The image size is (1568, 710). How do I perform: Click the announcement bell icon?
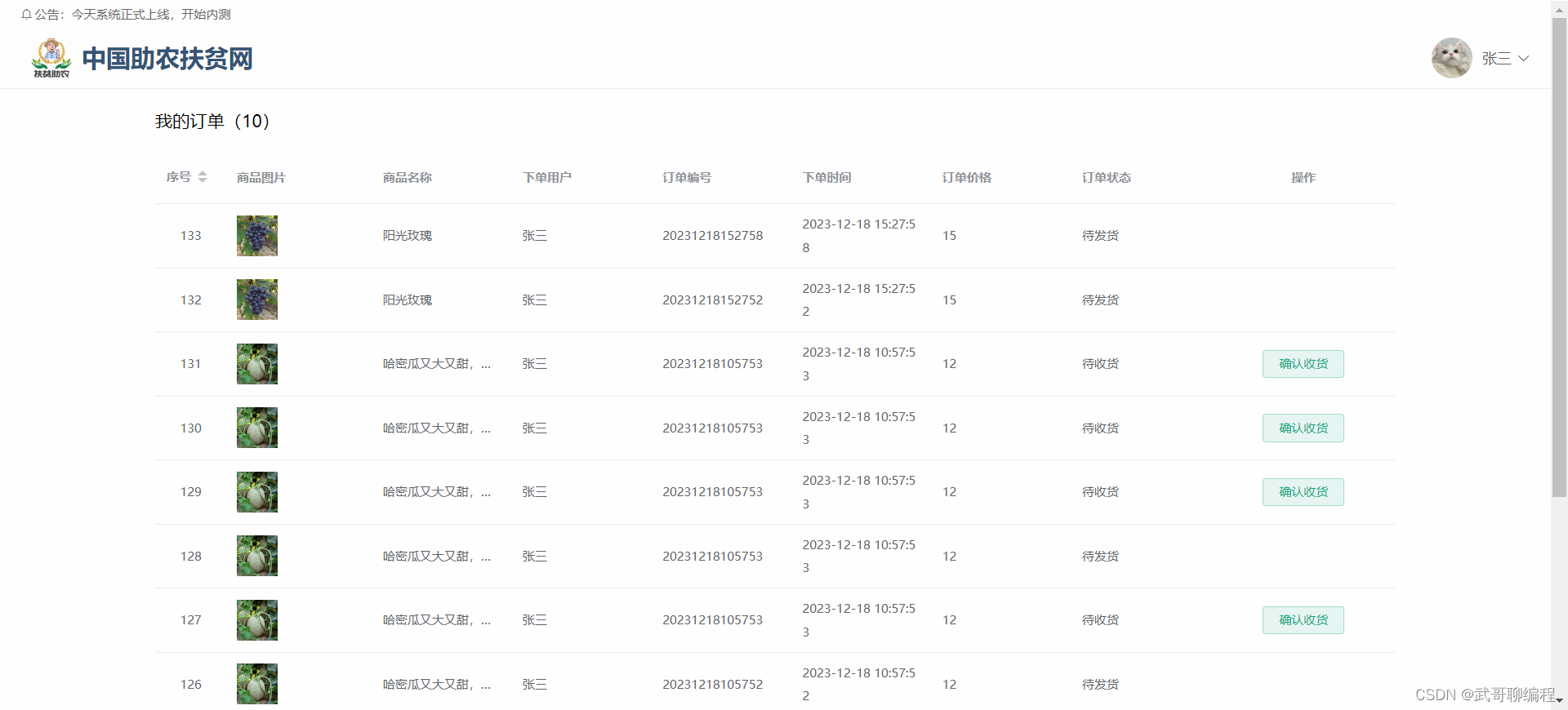[x=26, y=15]
